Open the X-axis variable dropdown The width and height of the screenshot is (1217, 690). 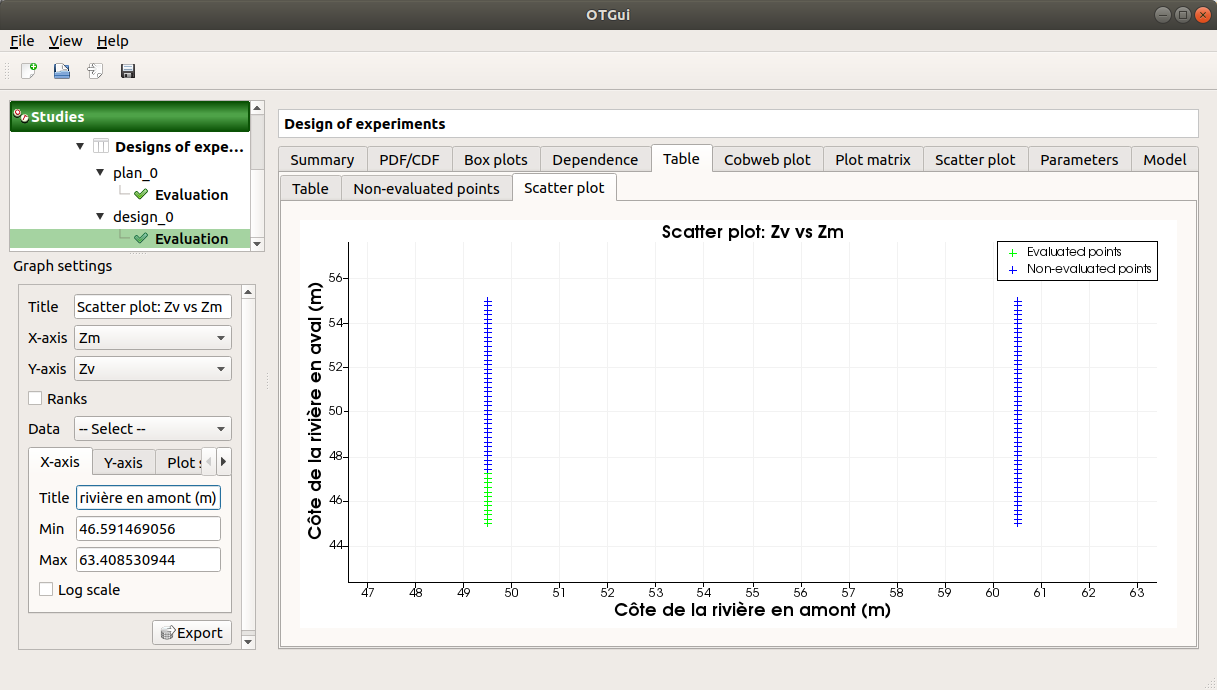(x=153, y=338)
